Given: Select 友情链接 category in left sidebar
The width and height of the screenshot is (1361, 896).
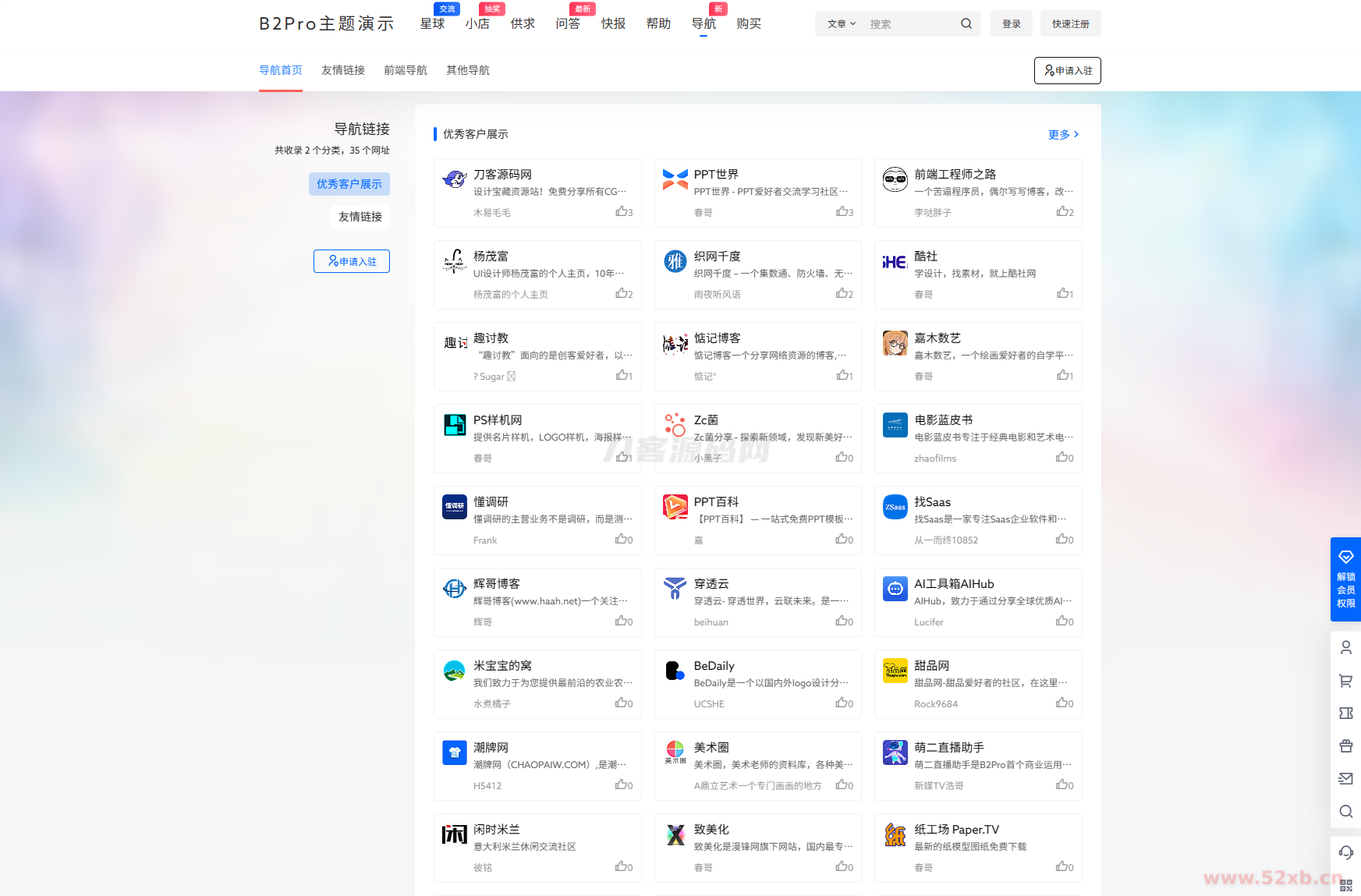Looking at the screenshot, I should pos(360,217).
